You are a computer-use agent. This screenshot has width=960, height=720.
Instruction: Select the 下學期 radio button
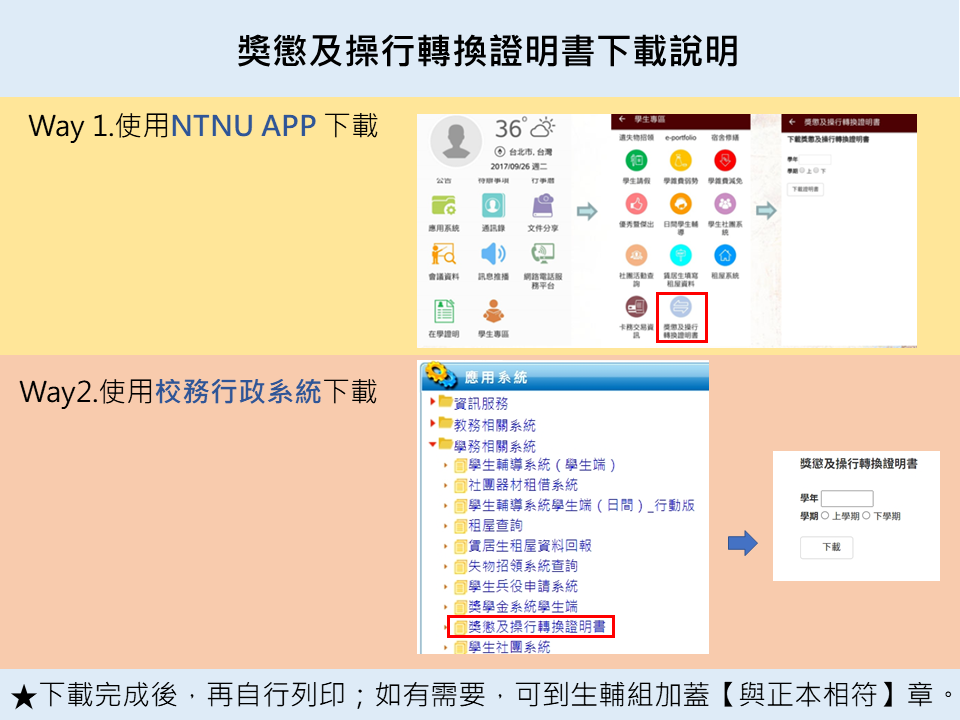(x=868, y=516)
